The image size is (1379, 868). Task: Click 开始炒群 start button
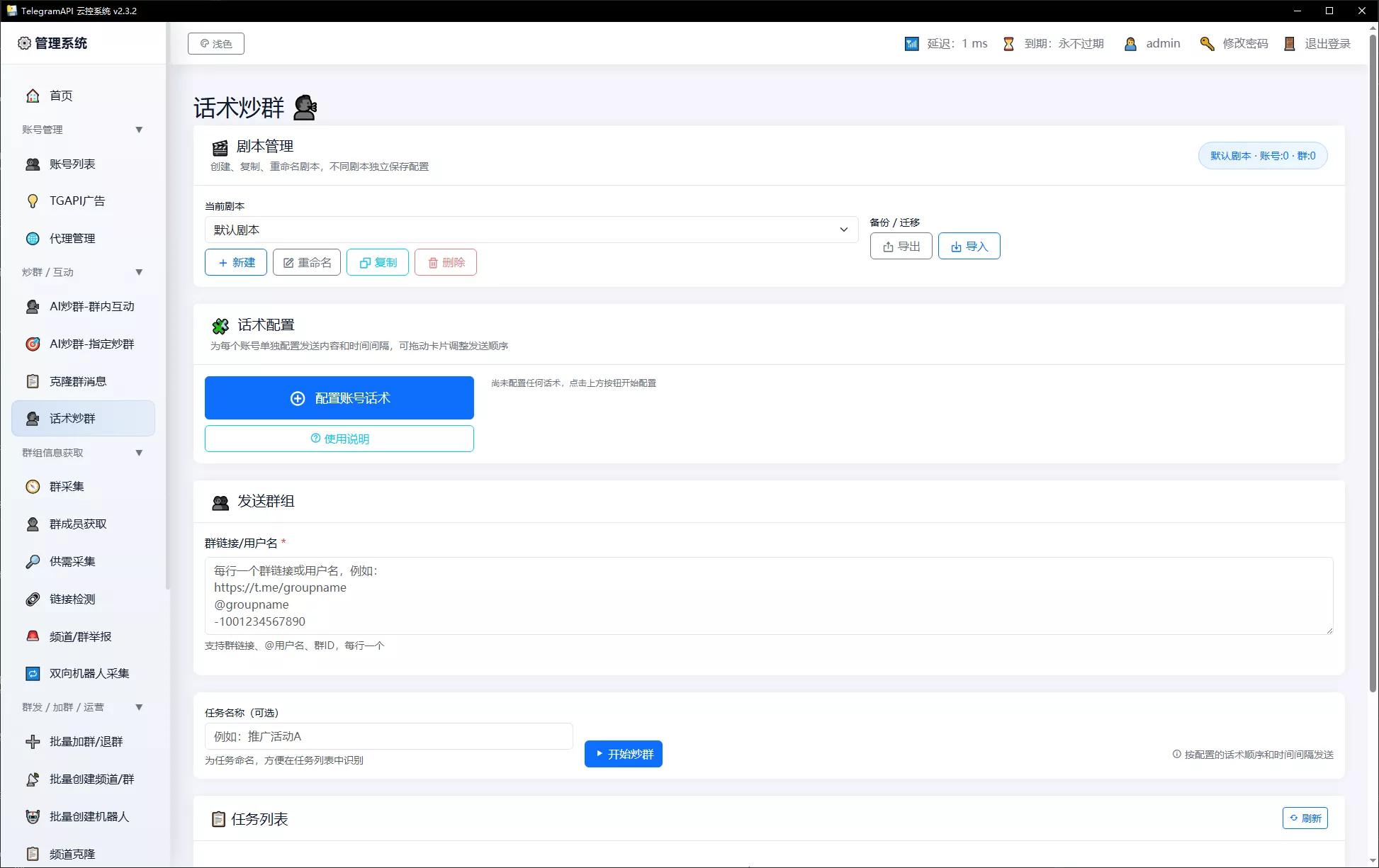click(624, 754)
